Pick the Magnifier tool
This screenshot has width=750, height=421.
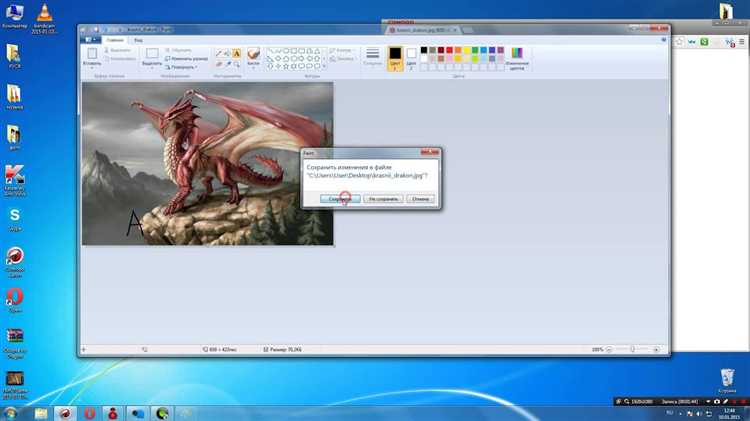[236, 61]
